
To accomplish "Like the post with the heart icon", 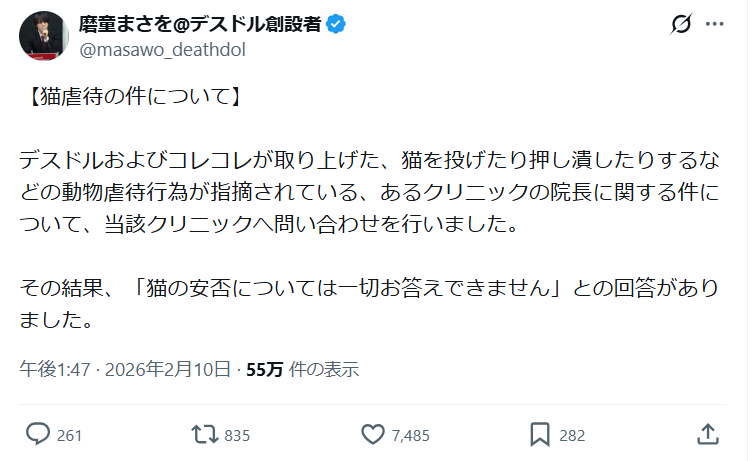I will [x=373, y=434].
